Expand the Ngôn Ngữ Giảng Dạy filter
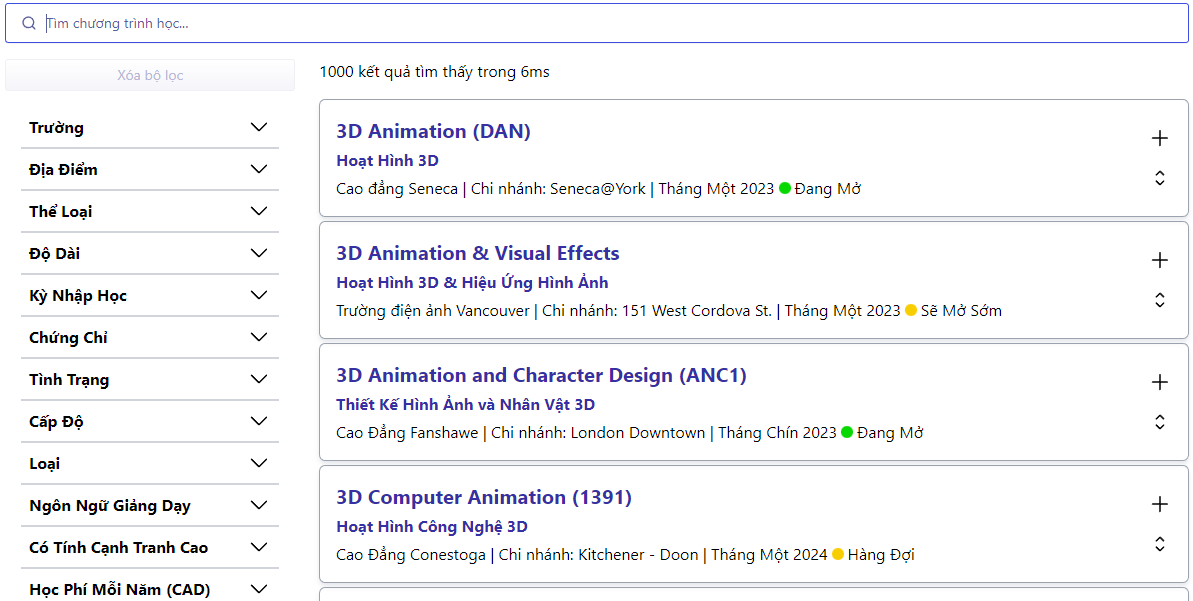Image resolution: width=1193 pixels, height=601 pixels. [150, 505]
